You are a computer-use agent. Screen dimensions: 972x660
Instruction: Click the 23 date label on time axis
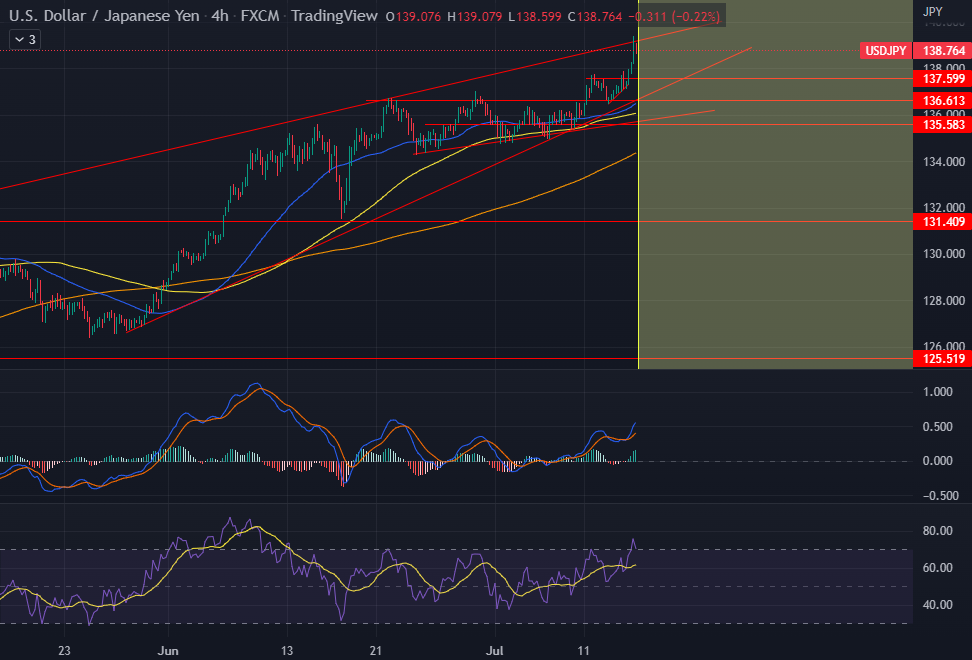pos(64,651)
